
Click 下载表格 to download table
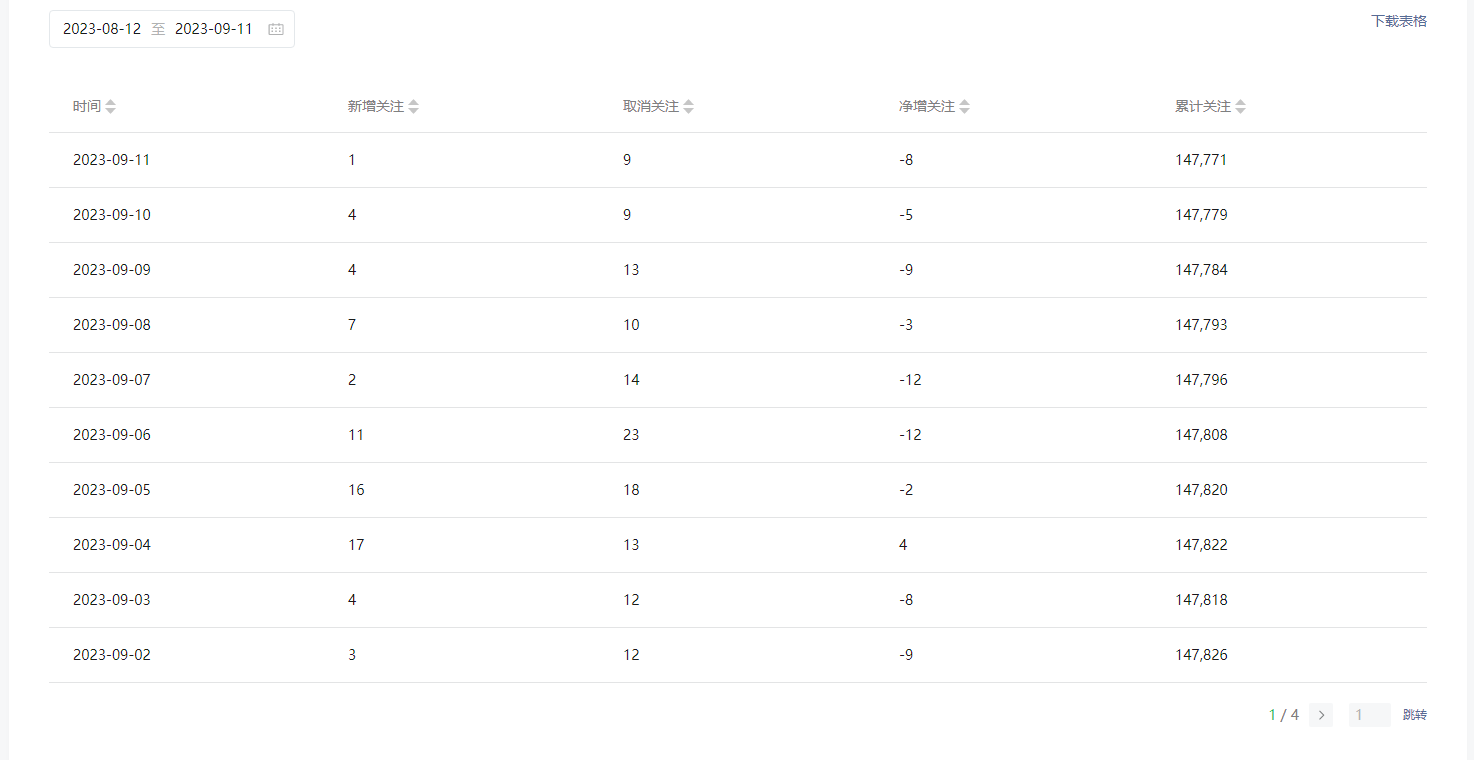click(1398, 21)
